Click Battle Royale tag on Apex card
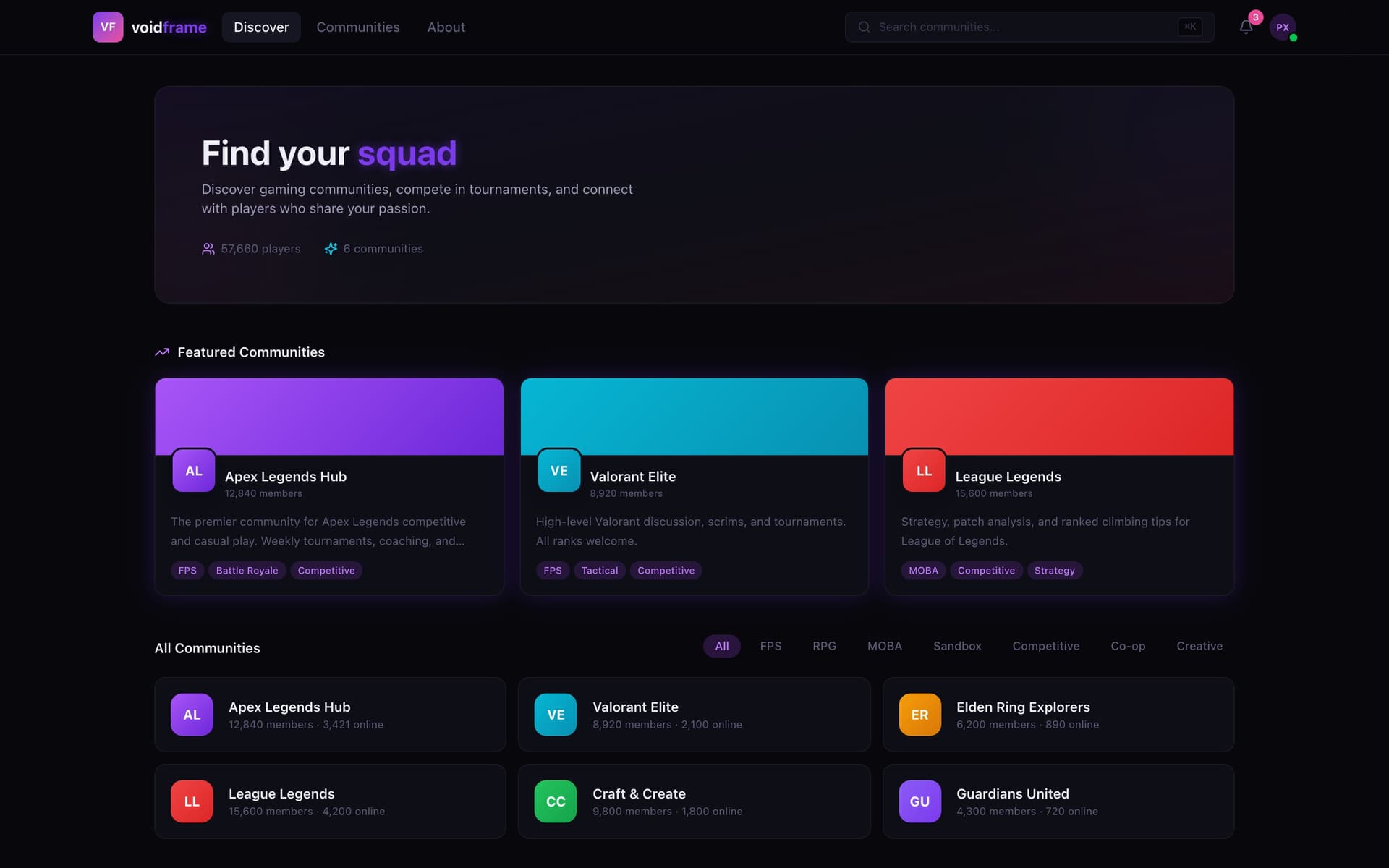This screenshot has height=868, width=1389. [x=247, y=571]
